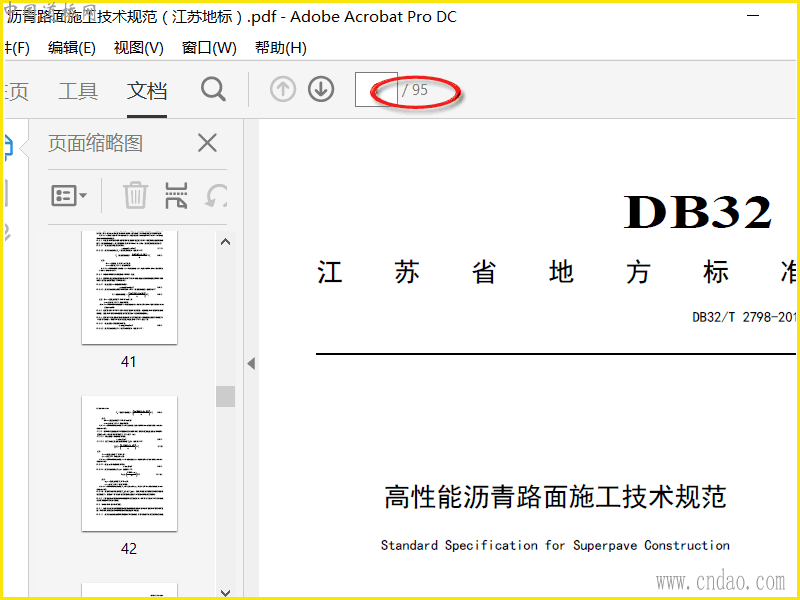
Task: Select page 41 thumbnail
Action: 130,287
